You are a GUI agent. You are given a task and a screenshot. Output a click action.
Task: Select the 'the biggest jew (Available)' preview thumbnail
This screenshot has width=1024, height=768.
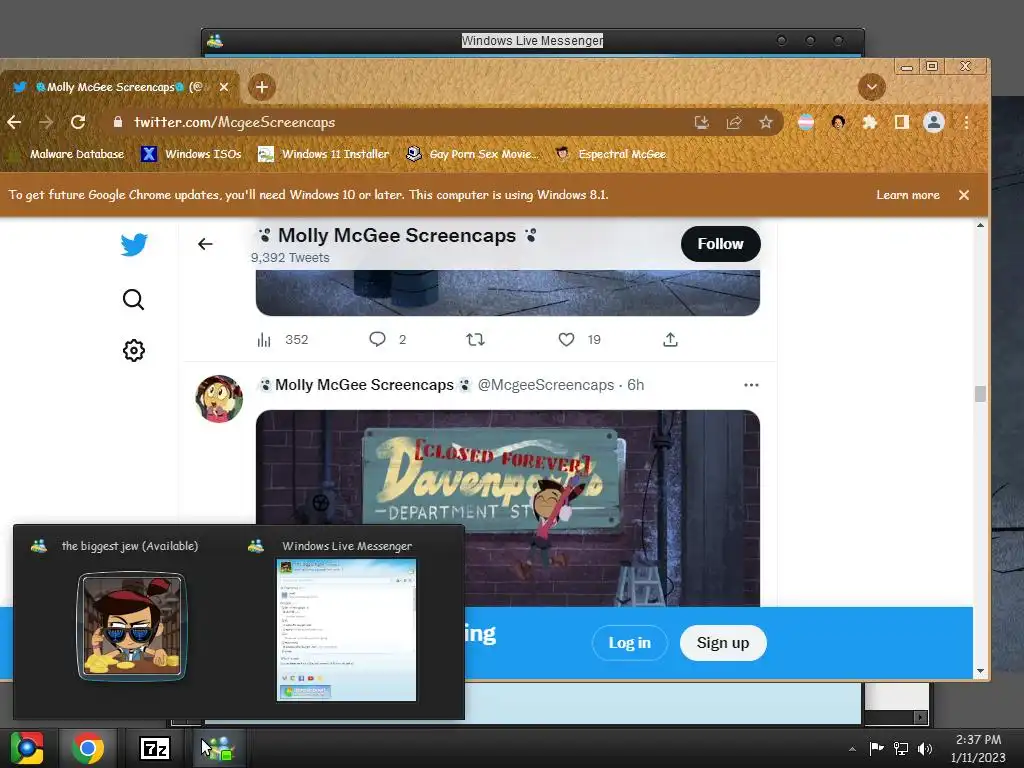click(132, 627)
